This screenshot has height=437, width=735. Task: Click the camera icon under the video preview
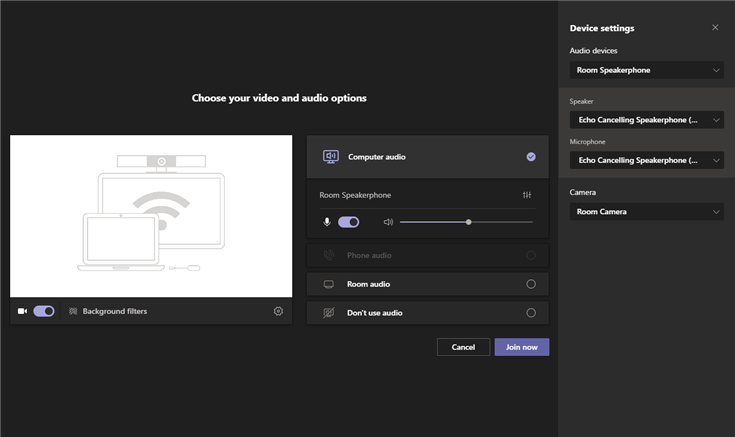pyautogui.click(x=22, y=311)
